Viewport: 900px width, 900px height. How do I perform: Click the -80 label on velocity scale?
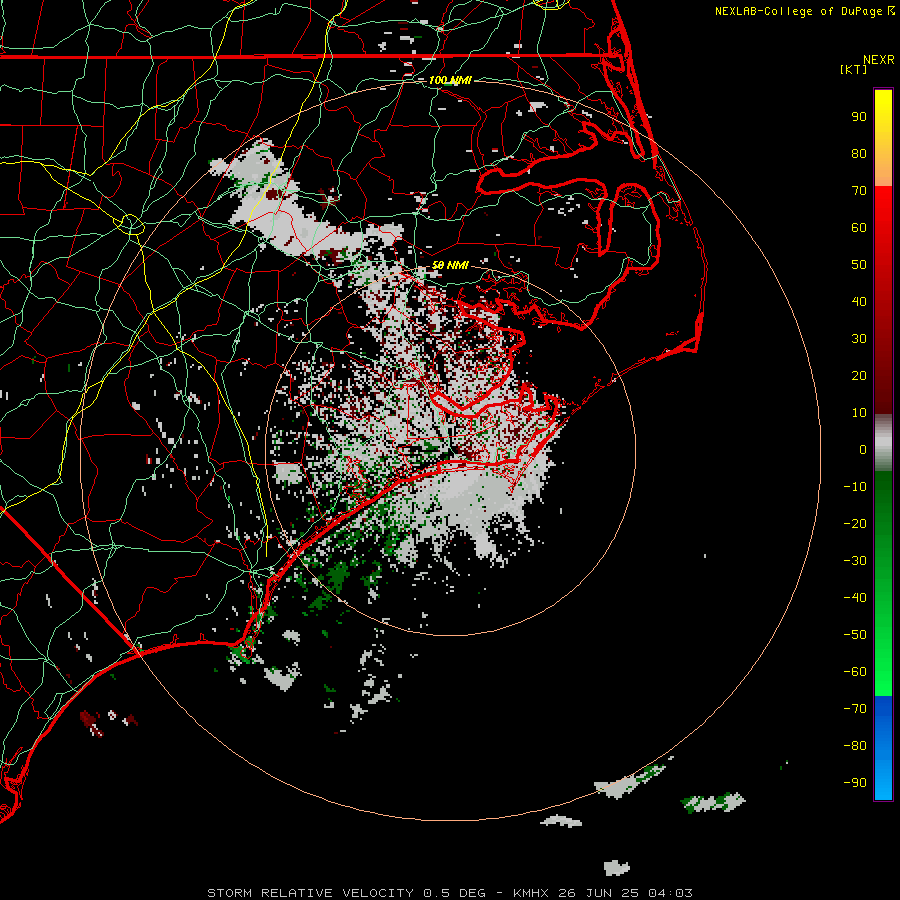pyautogui.click(x=855, y=746)
